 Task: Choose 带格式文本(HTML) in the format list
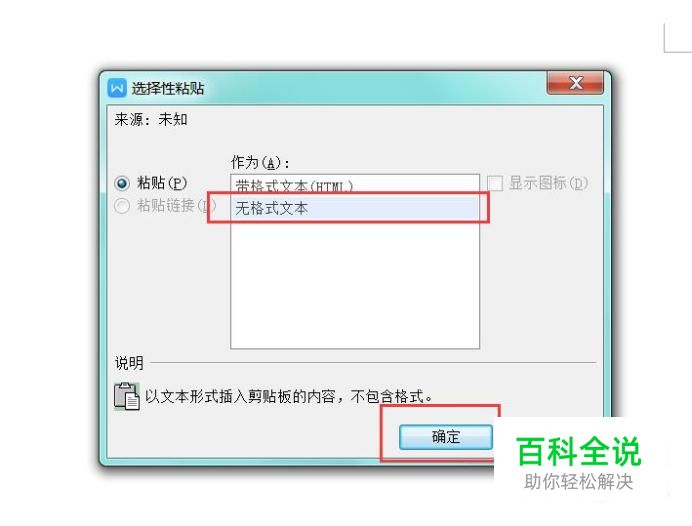pos(355,186)
